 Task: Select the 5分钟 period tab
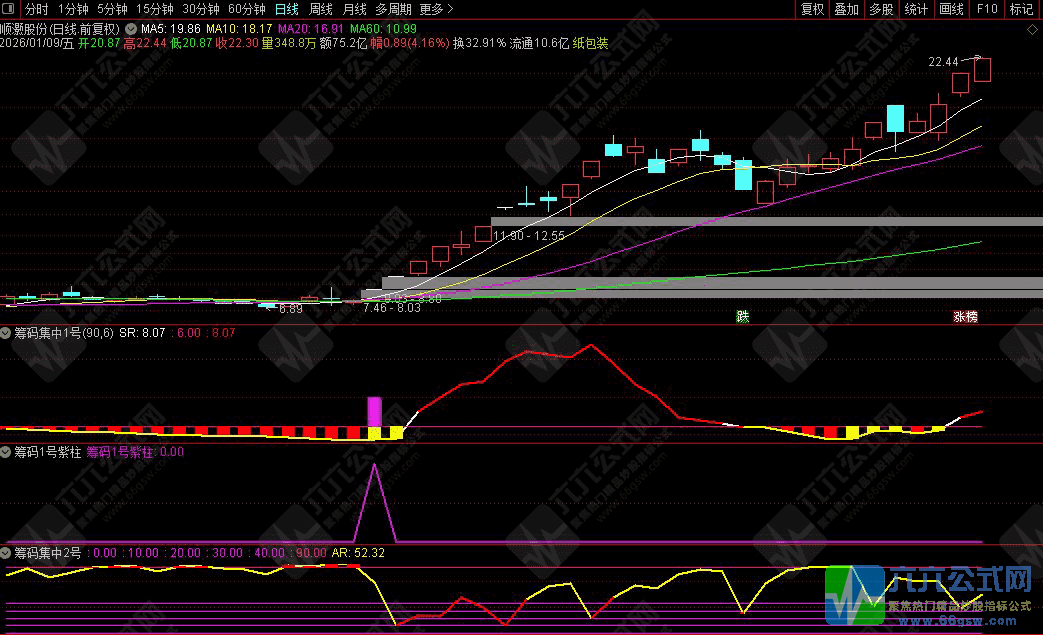(x=112, y=9)
